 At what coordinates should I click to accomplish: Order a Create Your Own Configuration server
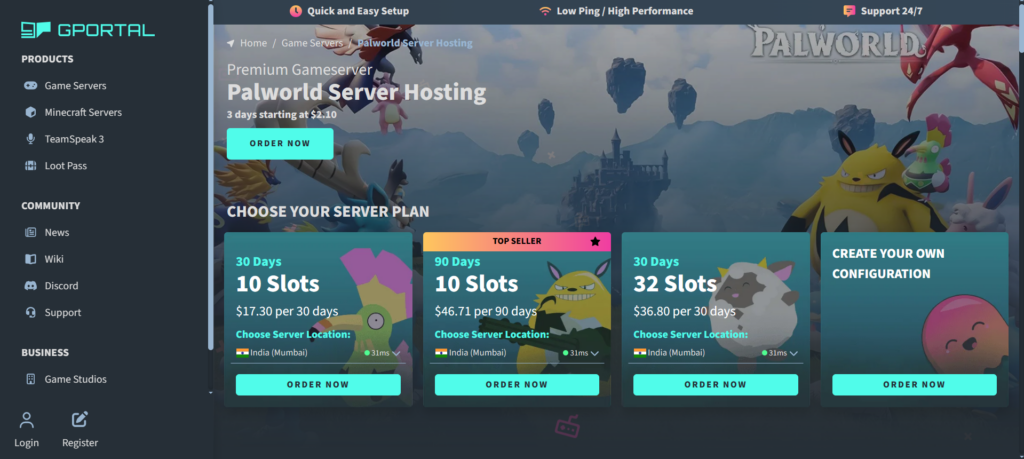click(914, 385)
